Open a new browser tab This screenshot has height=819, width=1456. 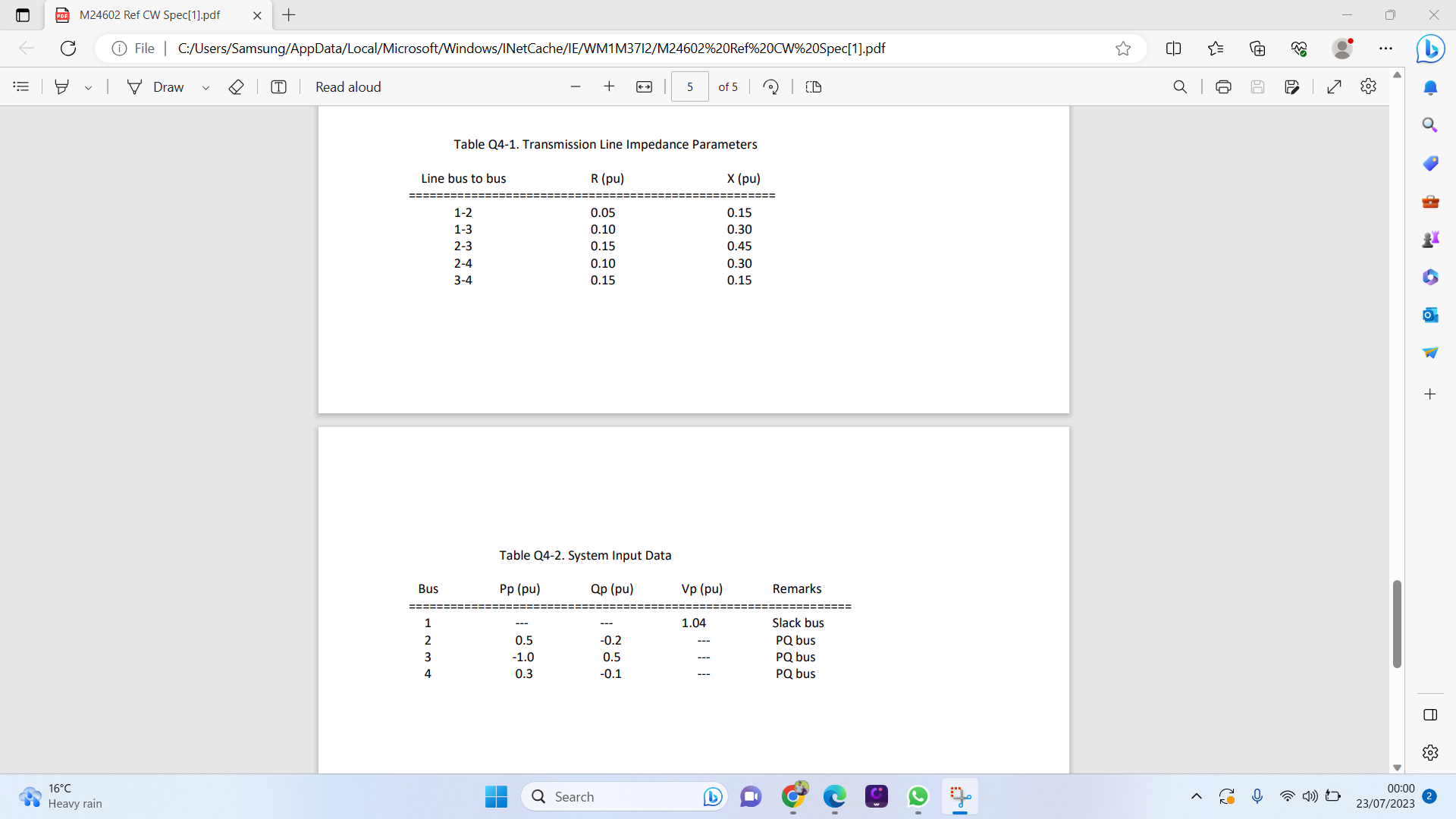(289, 15)
